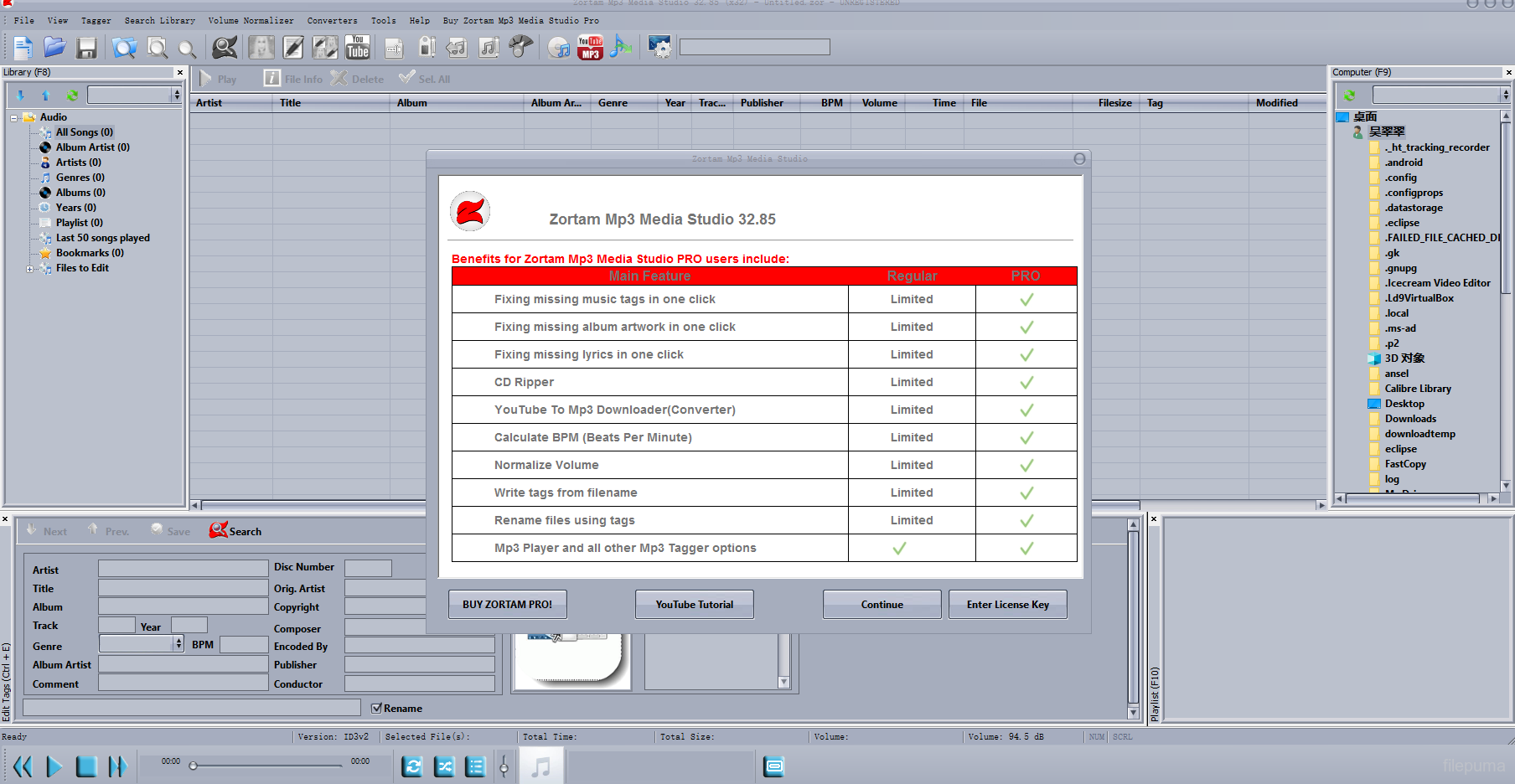Click the repeat playback icon
1515x784 pixels.
412,765
